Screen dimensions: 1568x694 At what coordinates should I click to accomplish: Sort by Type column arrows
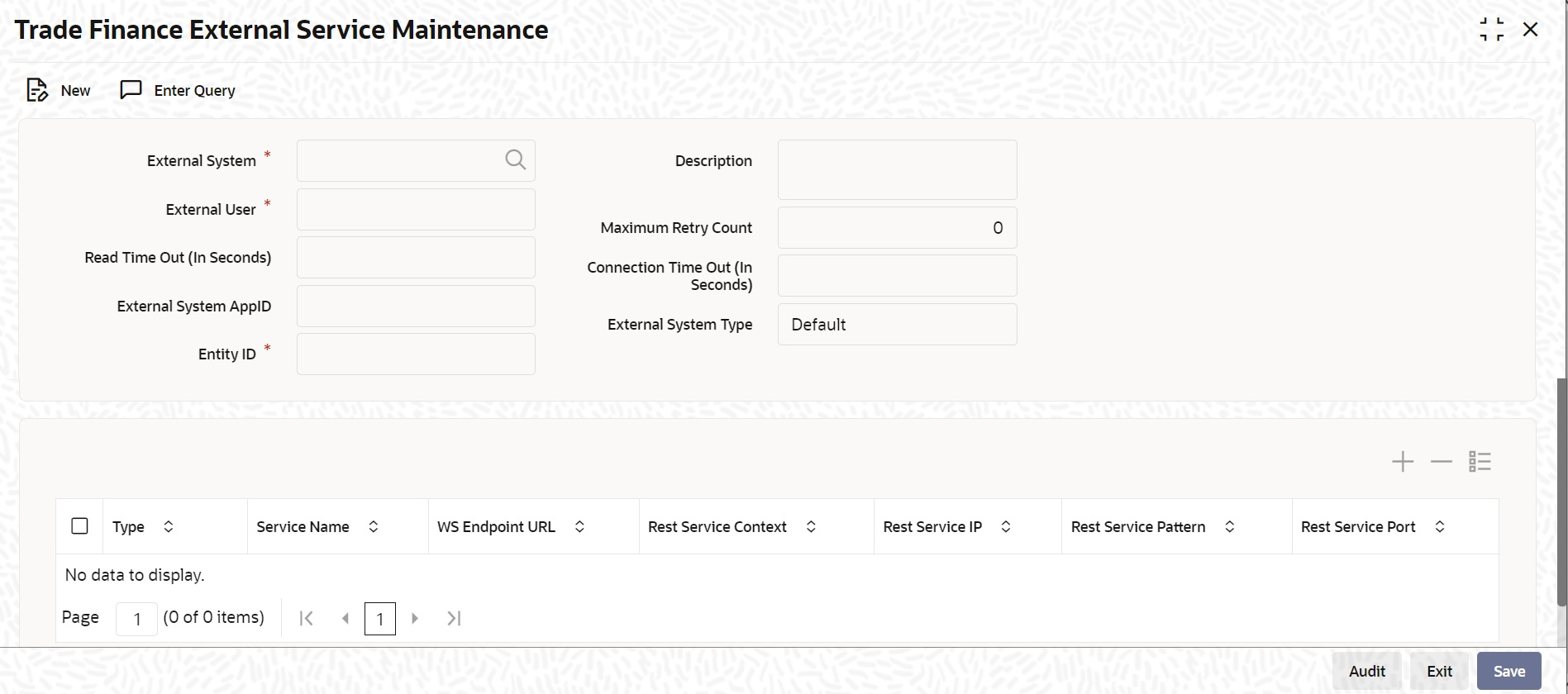click(169, 526)
